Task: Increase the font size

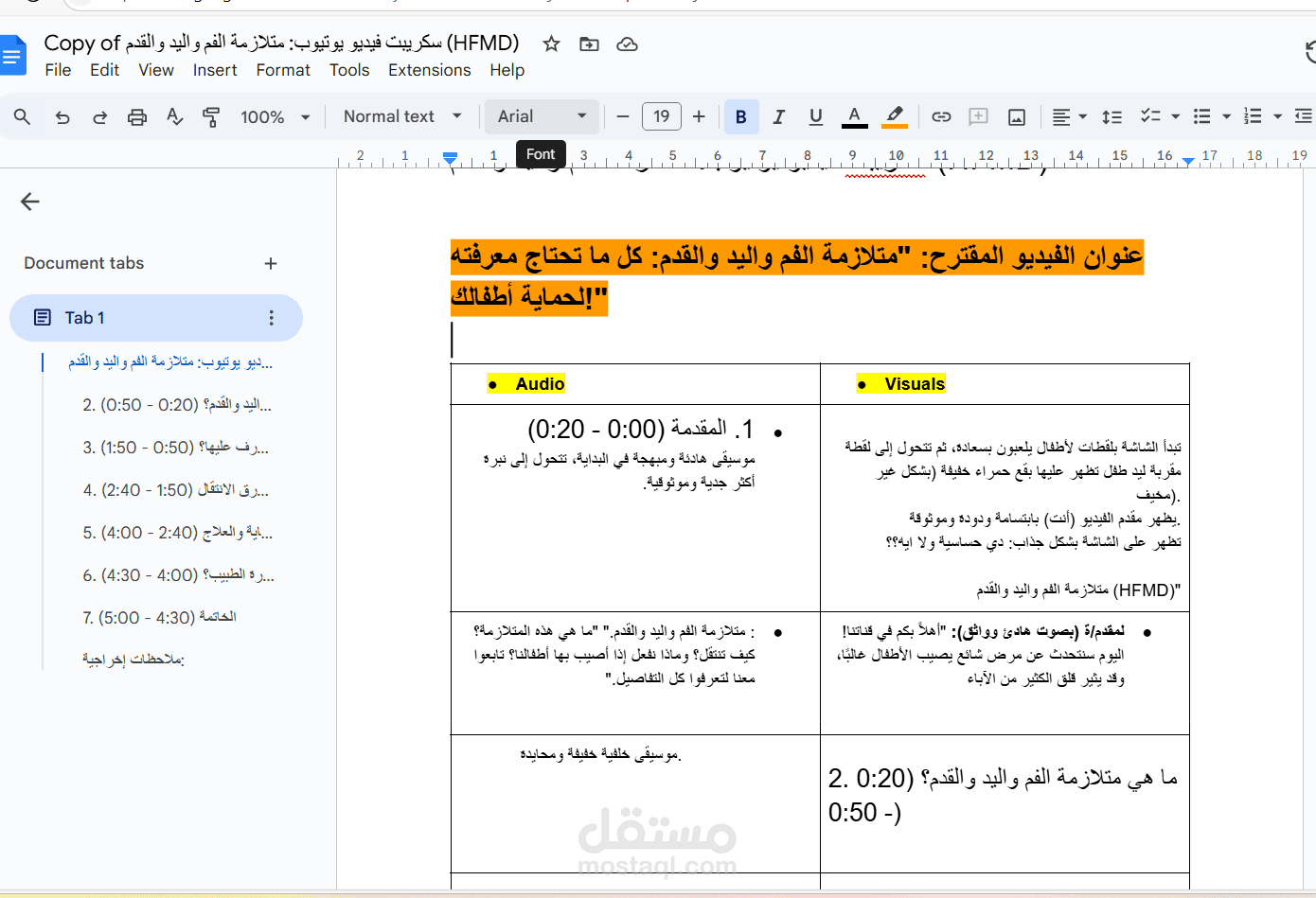Action: 699,116
